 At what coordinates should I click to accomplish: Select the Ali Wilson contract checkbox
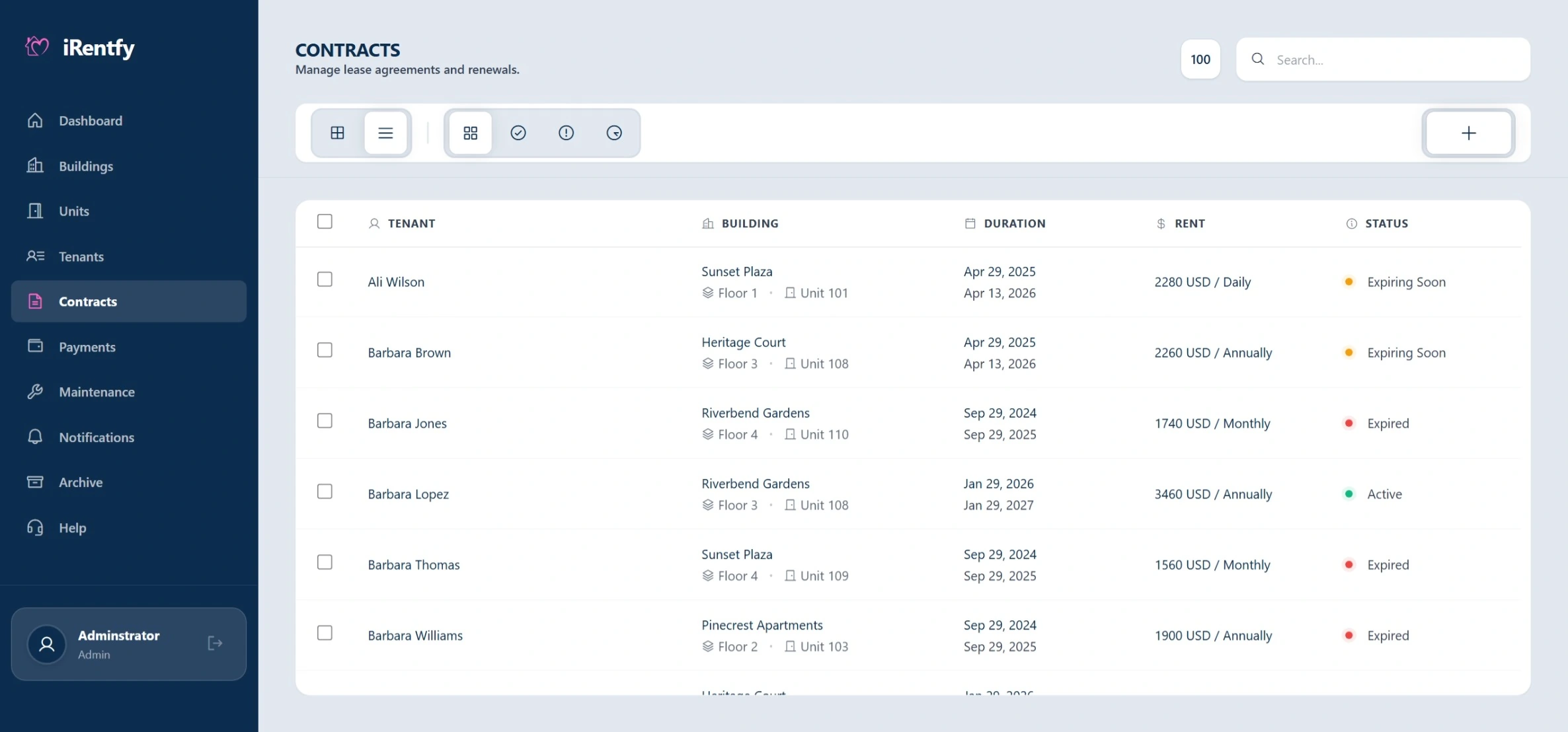coord(325,279)
